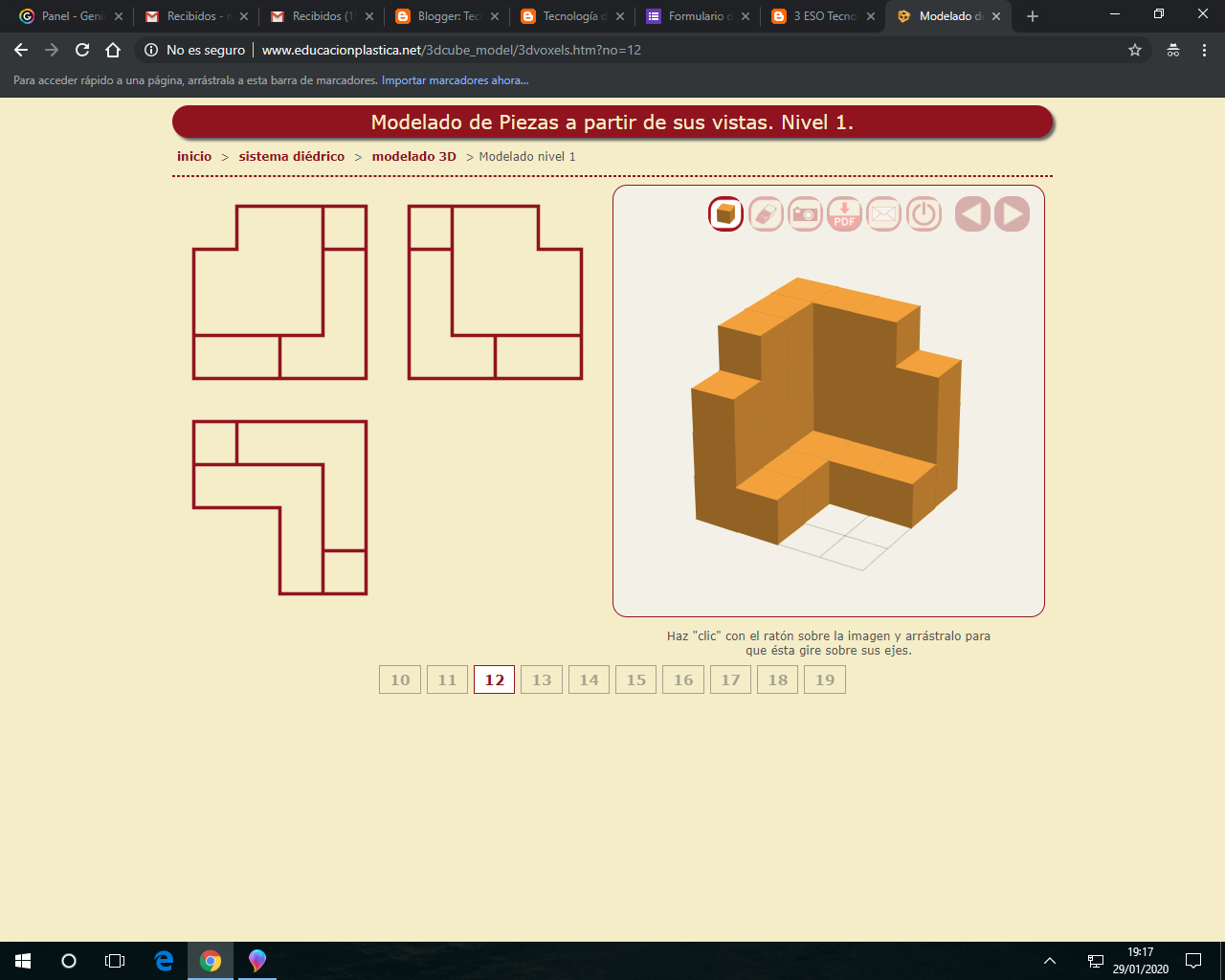Open exercise number 13

[x=542, y=679]
